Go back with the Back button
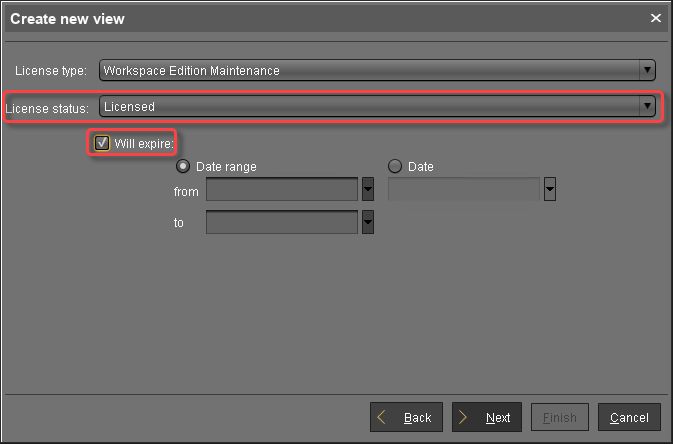 point(406,417)
